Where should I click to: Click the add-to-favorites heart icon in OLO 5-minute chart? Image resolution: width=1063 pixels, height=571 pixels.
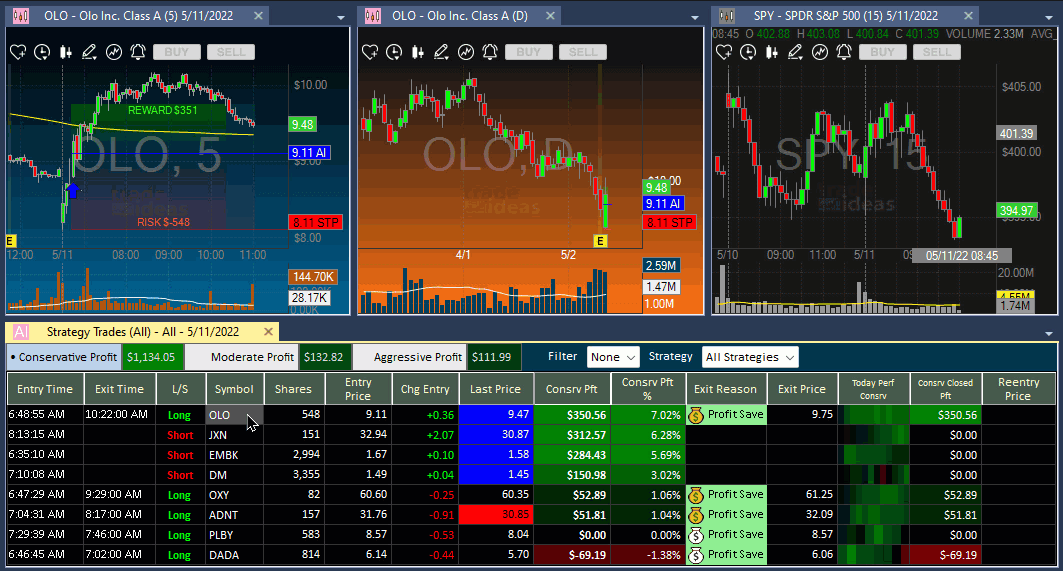tap(18, 52)
